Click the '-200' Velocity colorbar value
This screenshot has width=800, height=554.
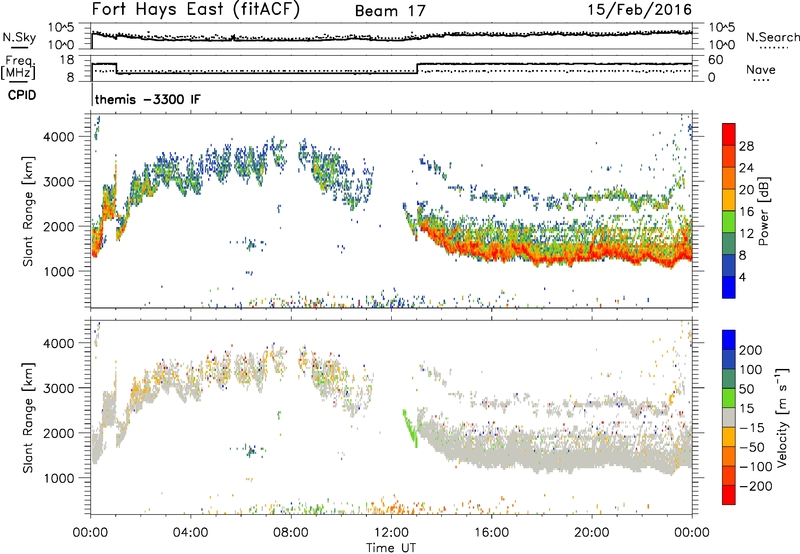pos(756,486)
